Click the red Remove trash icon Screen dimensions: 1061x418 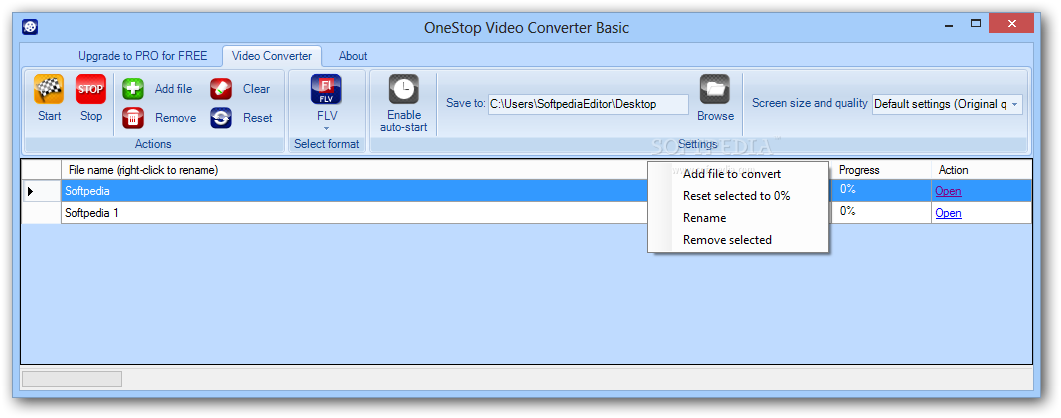[133, 118]
